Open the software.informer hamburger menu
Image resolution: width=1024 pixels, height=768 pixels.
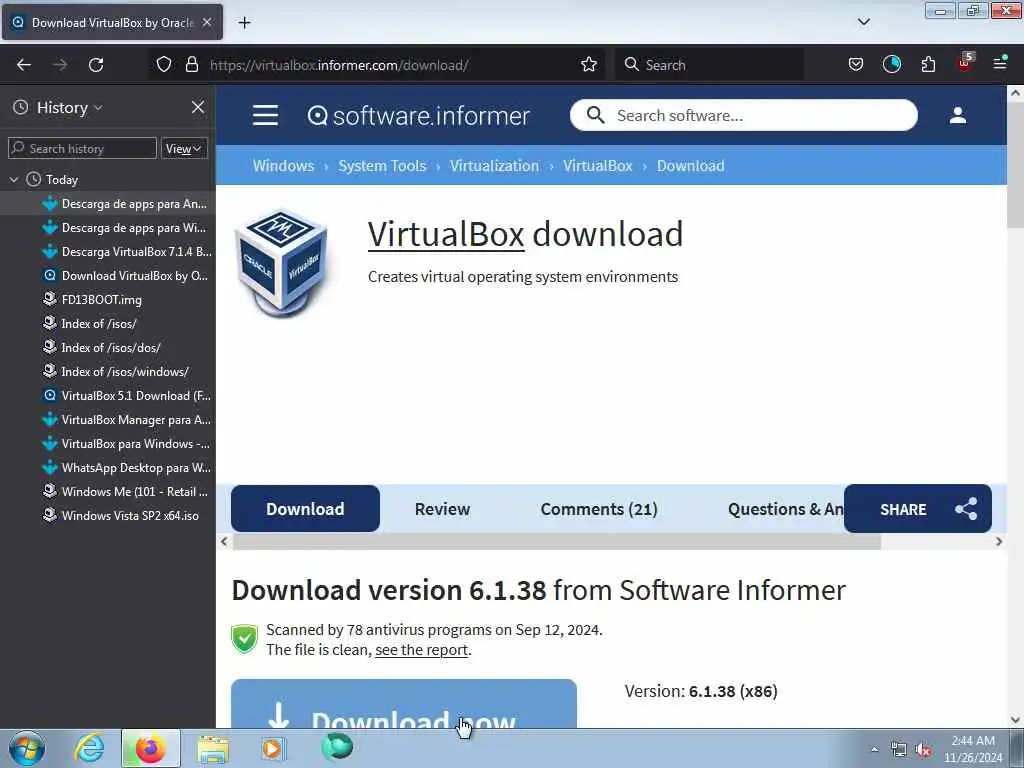(x=265, y=116)
